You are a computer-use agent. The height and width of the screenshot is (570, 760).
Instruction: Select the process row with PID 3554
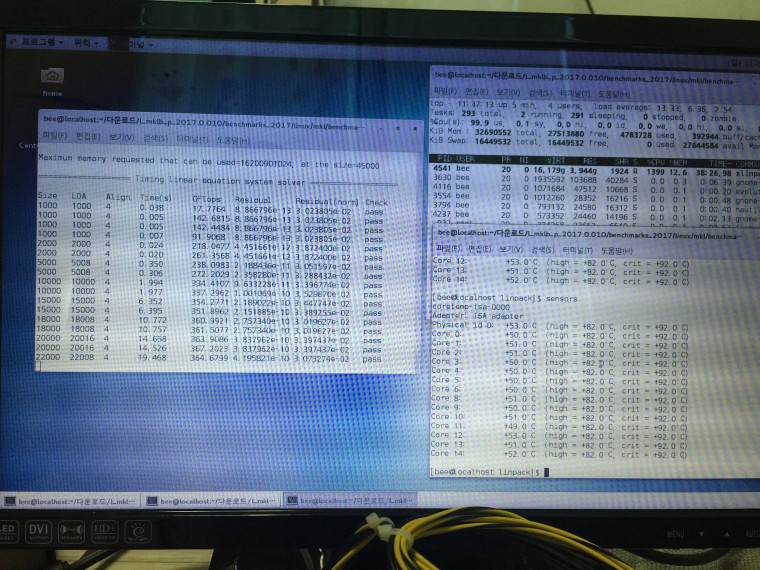point(596,198)
